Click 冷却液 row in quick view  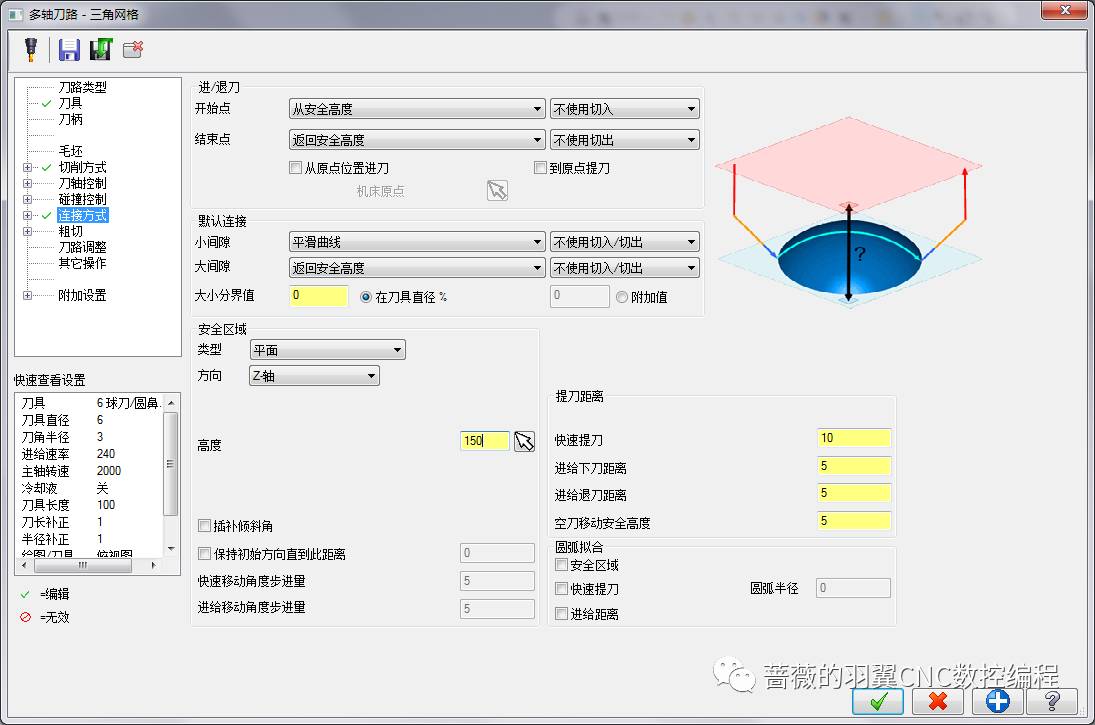[89, 488]
